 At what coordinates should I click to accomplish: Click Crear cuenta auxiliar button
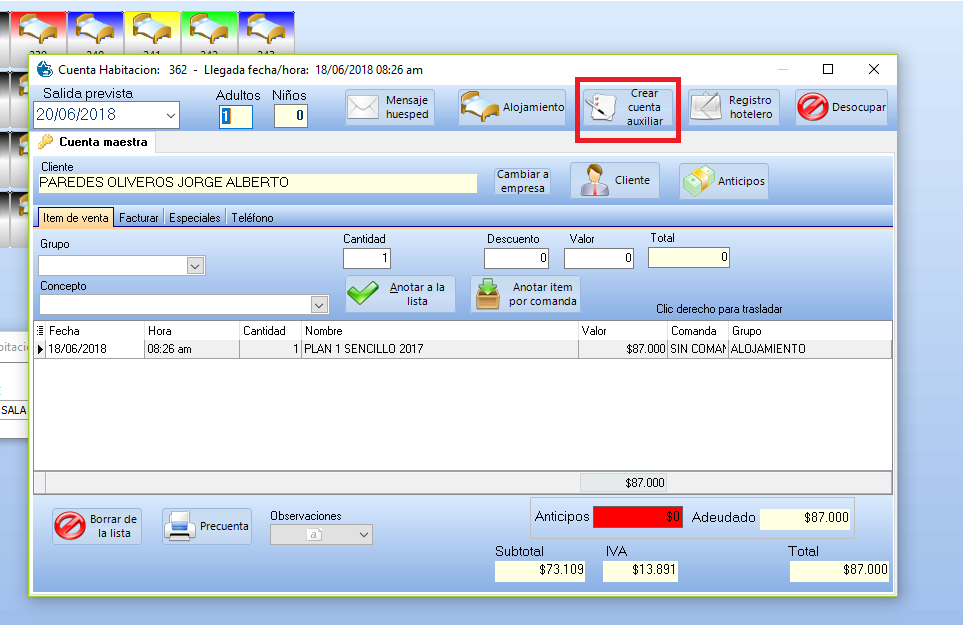click(630, 108)
